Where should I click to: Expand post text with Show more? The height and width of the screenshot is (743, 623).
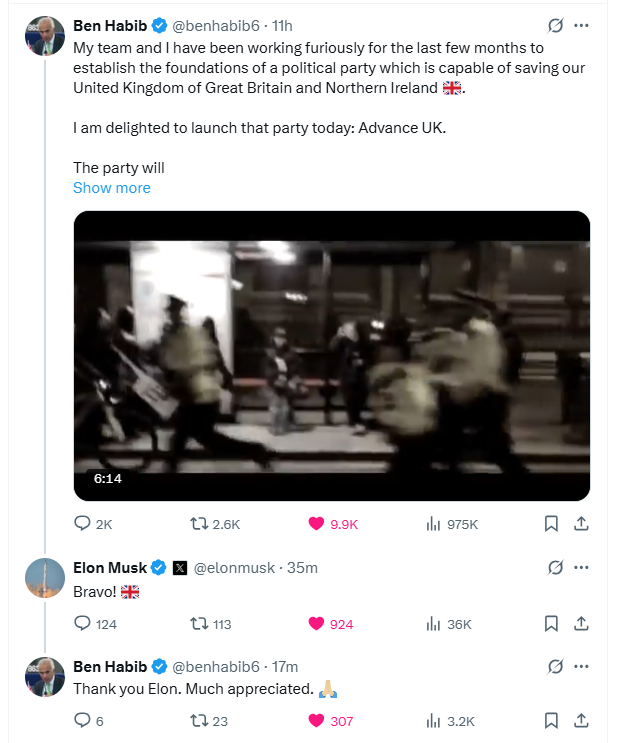tap(112, 188)
